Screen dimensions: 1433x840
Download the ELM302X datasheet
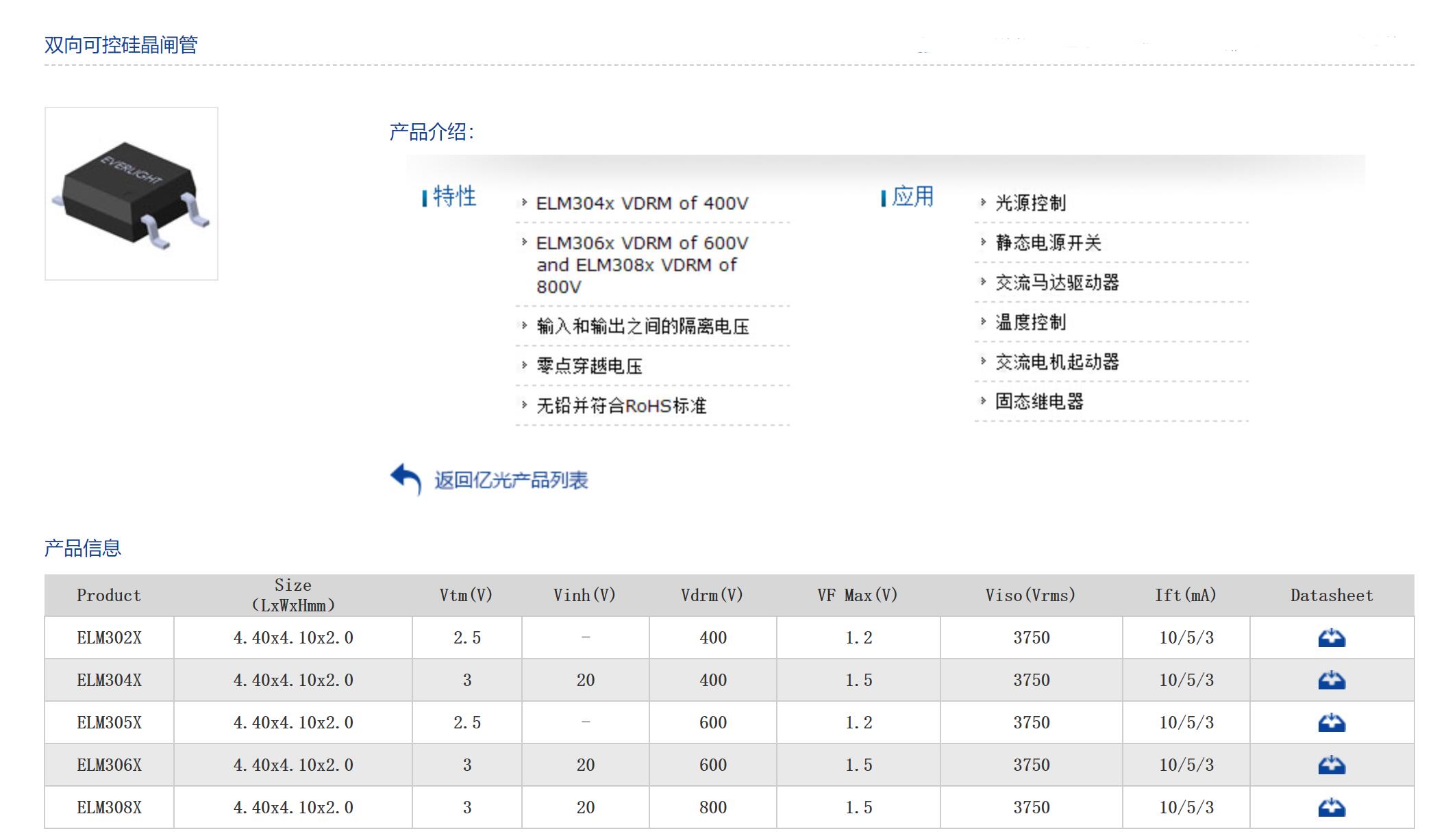[1331, 638]
